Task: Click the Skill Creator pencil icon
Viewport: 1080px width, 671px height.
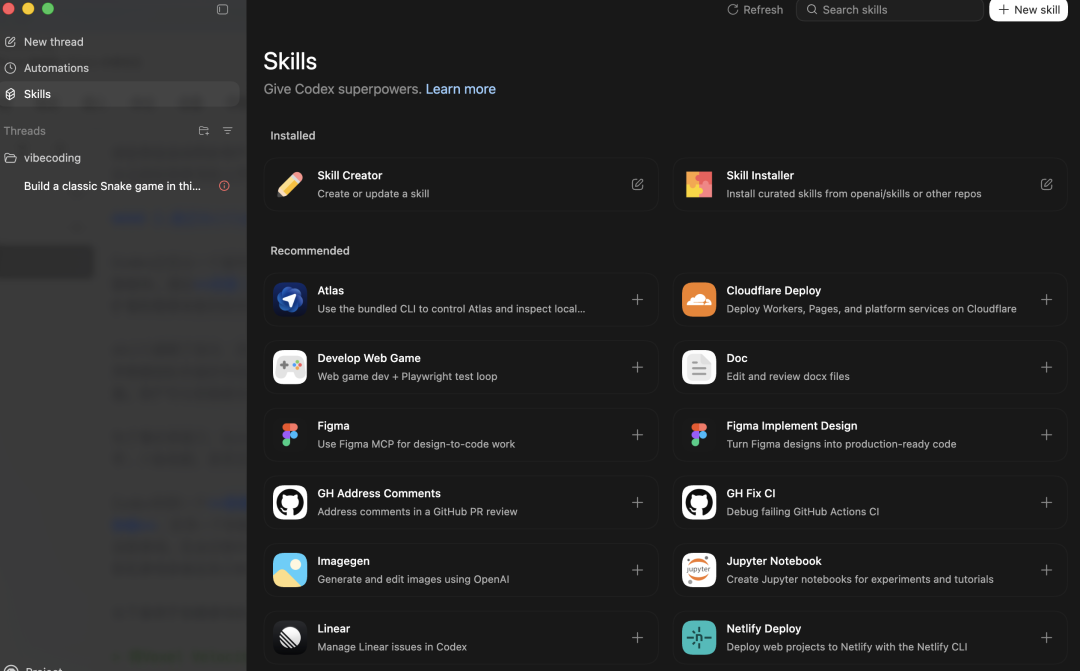Action: pyautogui.click(x=290, y=185)
